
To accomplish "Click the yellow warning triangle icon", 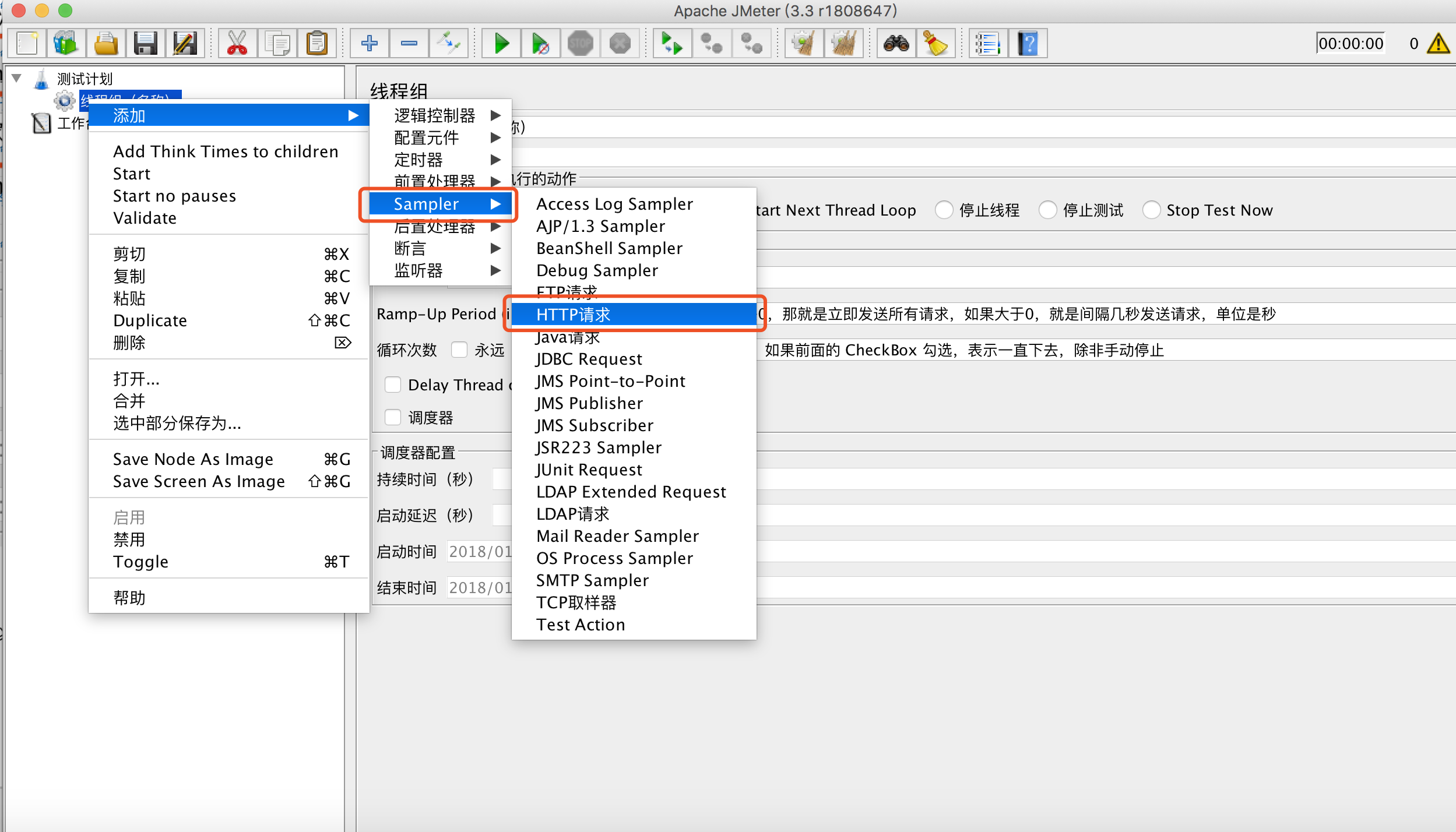I will [x=1438, y=44].
